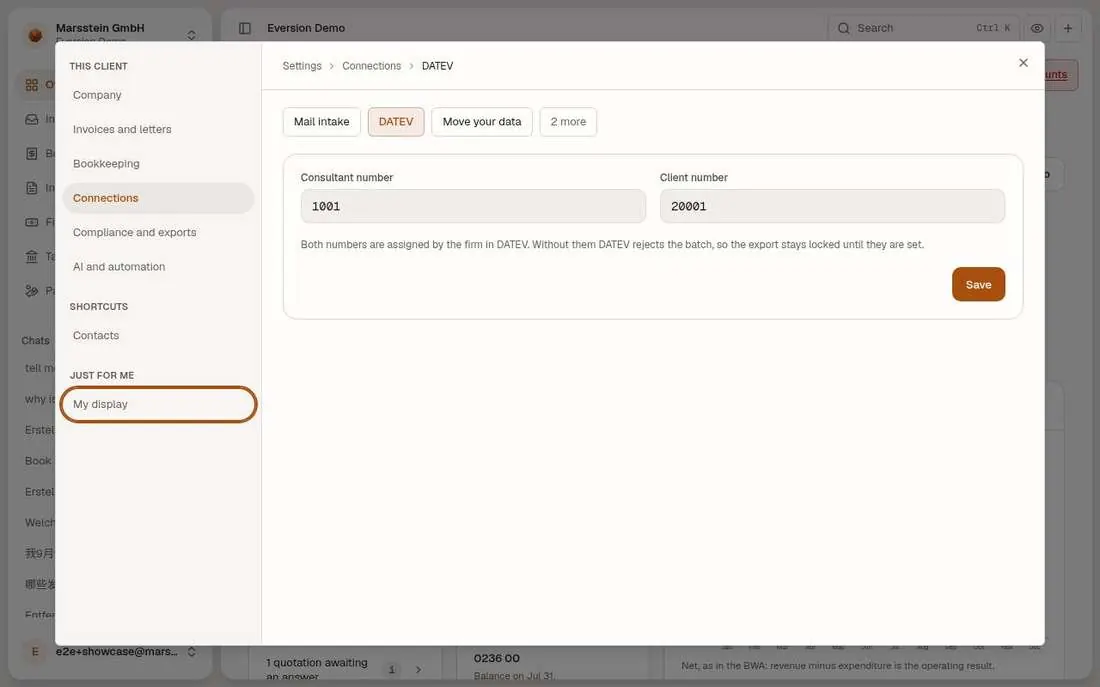The image size is (1100, 687).
Task: Open the Marsstein GmbH client switcher chevrons
Action: coord(192,34)
